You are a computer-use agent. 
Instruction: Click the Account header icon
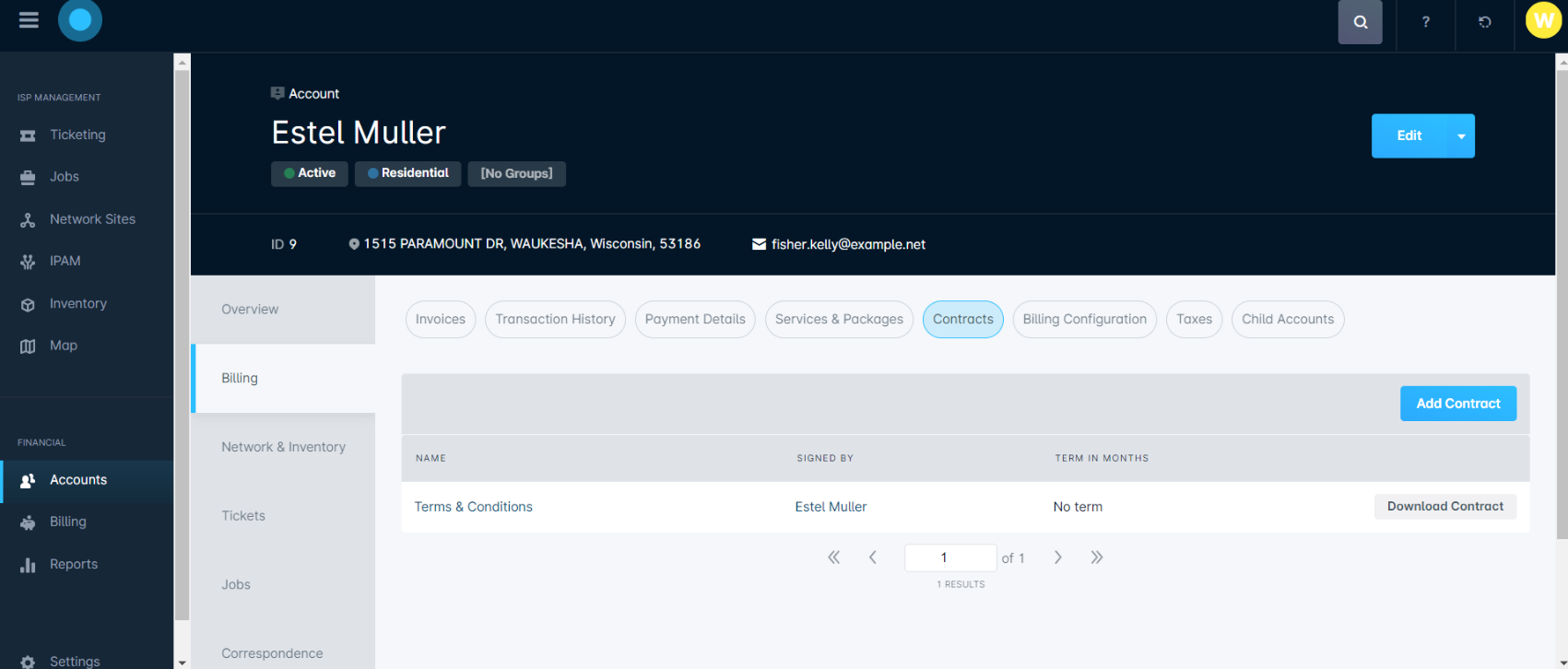point(277,93)
